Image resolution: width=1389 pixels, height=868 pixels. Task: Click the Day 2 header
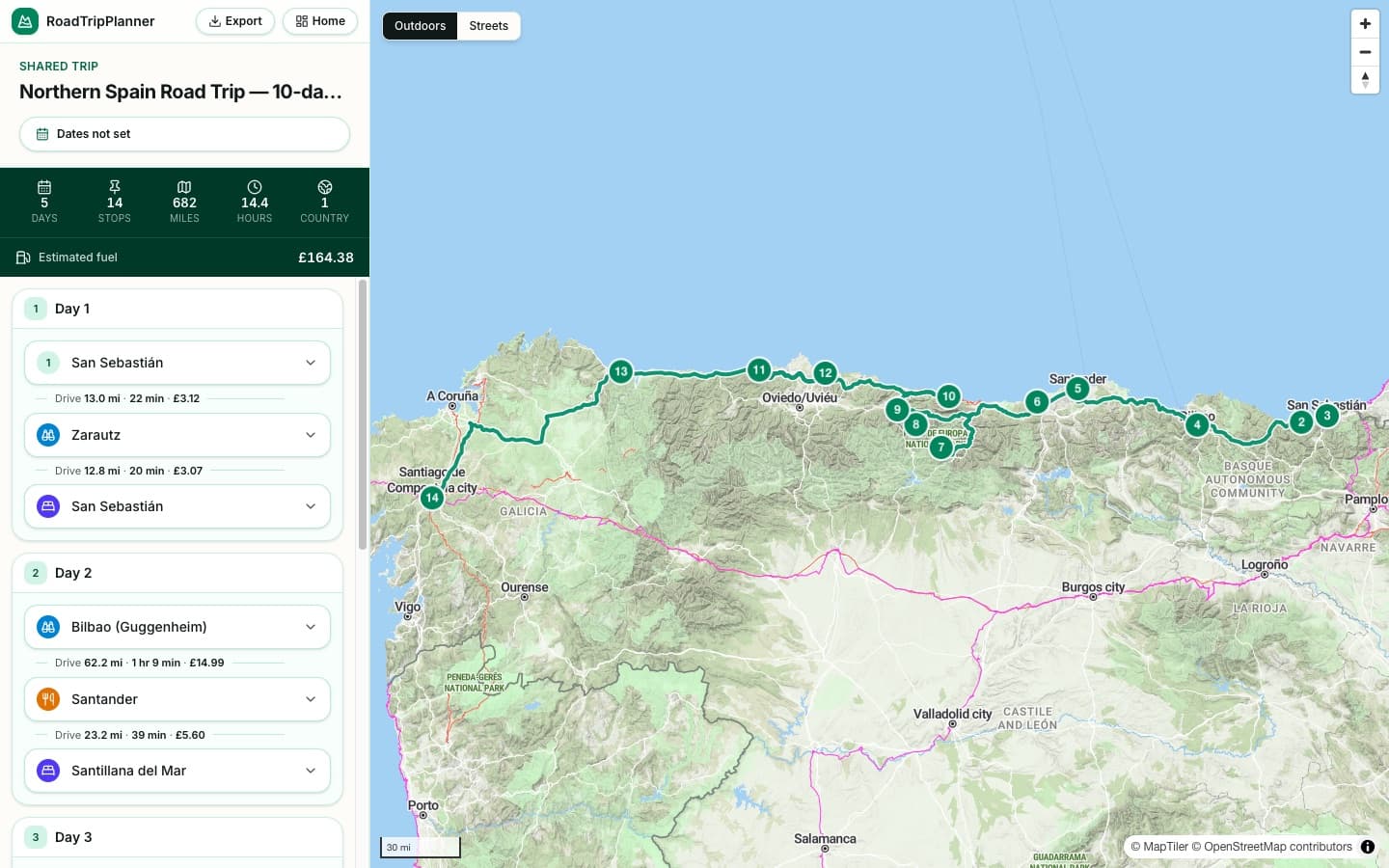pos(177,573)
